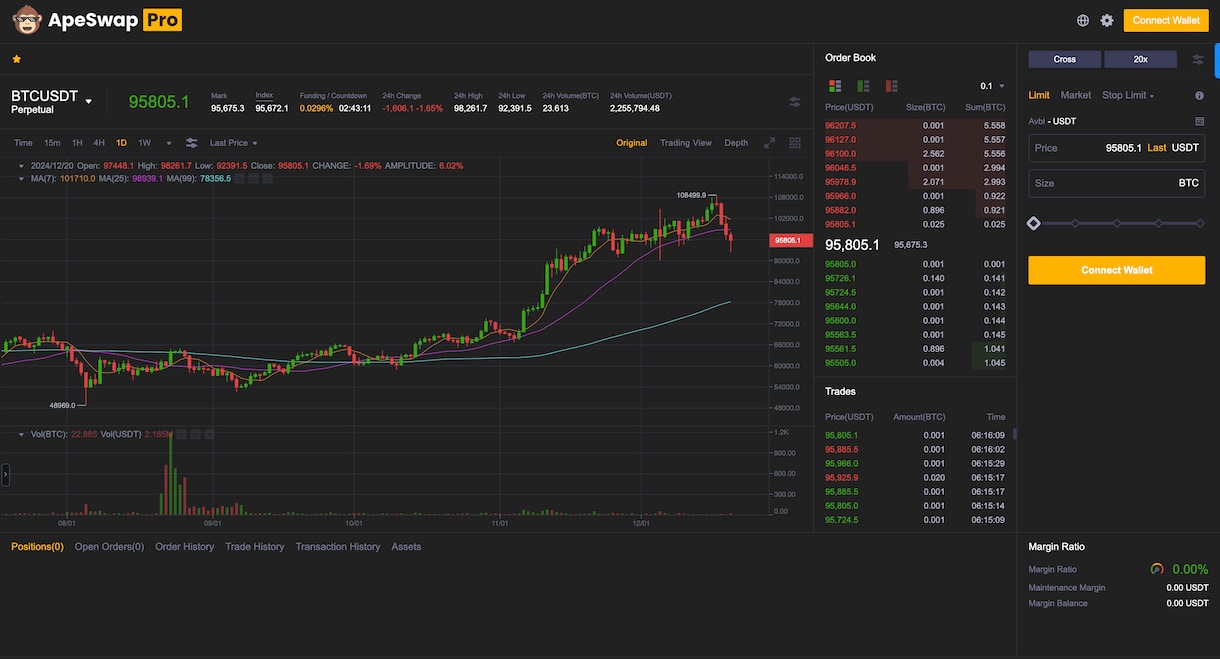Select the Time interval option
Viewport: 1220px width, 659px height.
23,143
